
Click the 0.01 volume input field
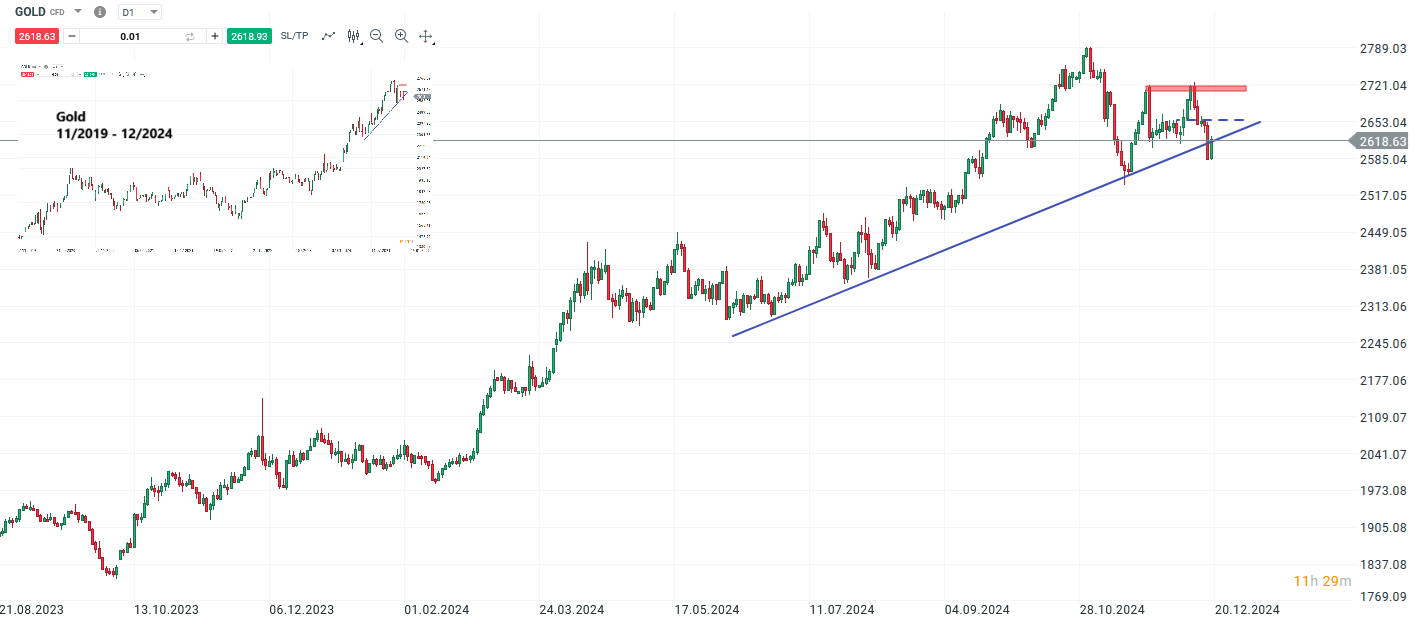[130, 36]
